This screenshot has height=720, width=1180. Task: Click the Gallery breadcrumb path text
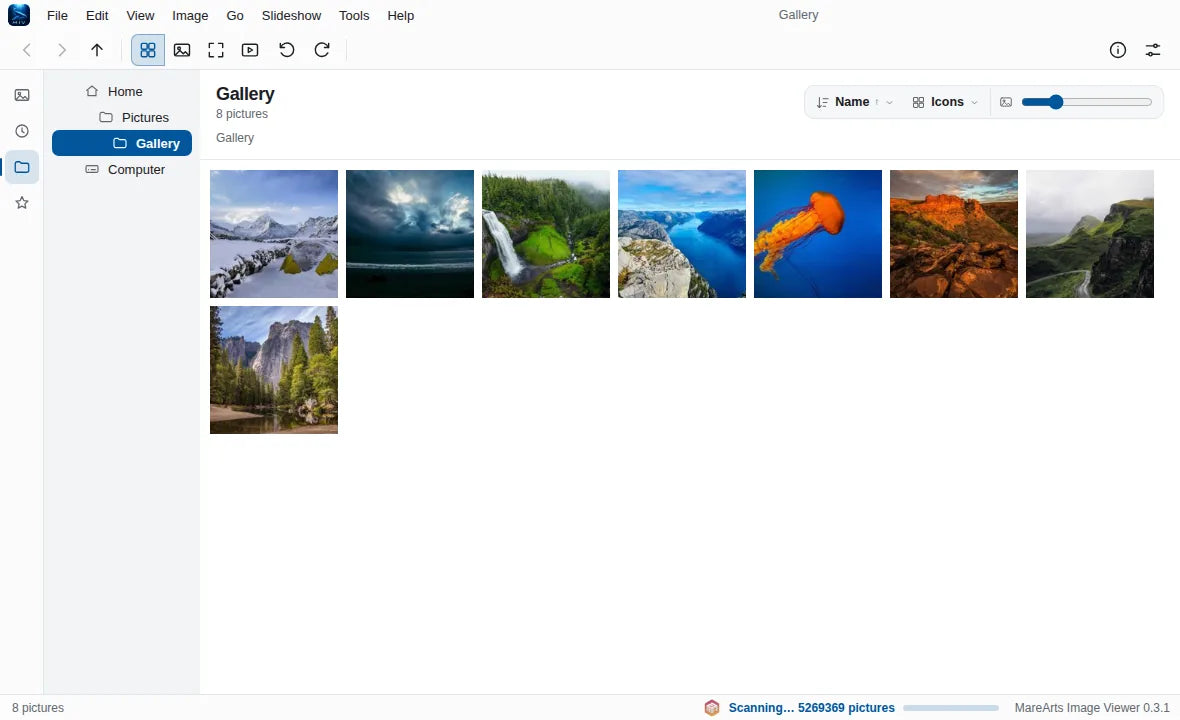[235, 138]
